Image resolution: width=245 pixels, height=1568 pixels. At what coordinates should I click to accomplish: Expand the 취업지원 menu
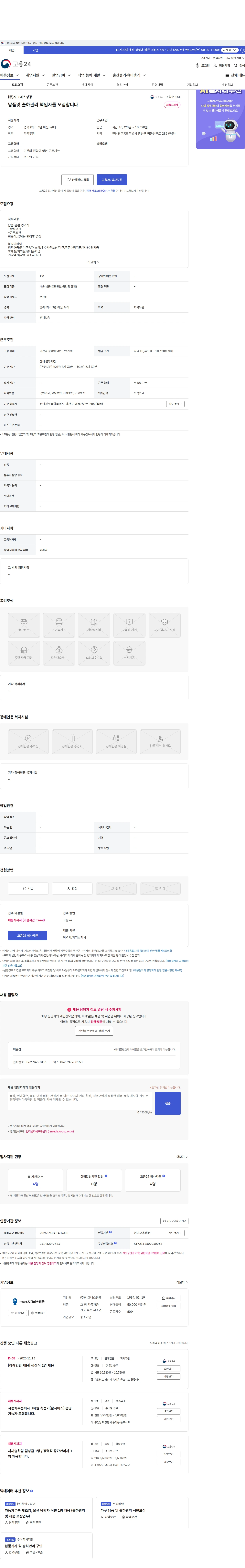(35, 75)
